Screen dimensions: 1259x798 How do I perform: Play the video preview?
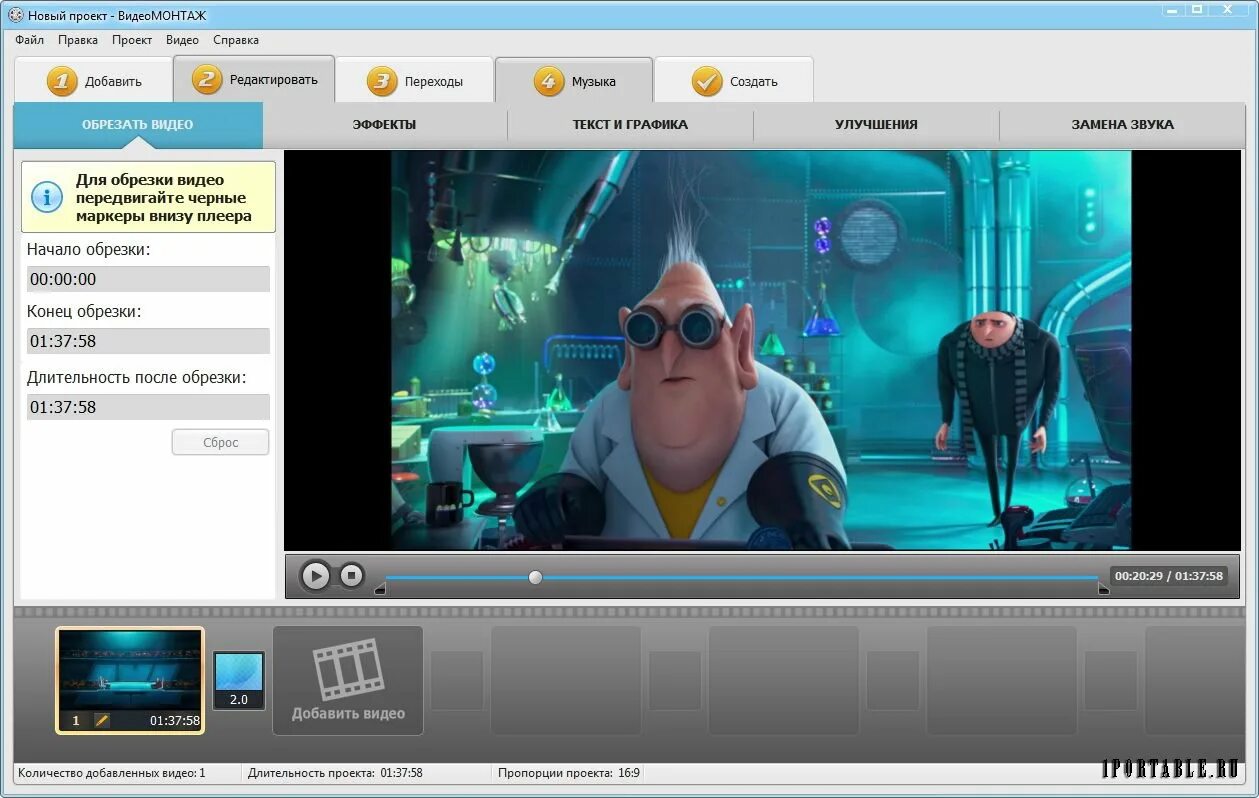(x=315, y=576)
